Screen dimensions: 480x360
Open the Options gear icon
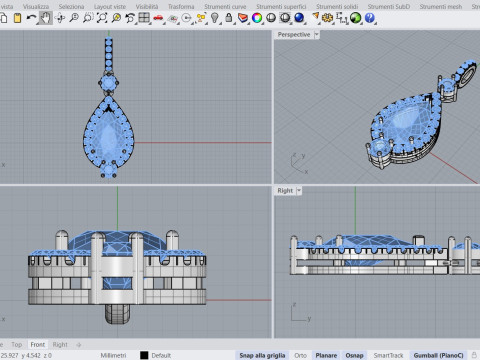pyautogui.click(x=327, y=18)
